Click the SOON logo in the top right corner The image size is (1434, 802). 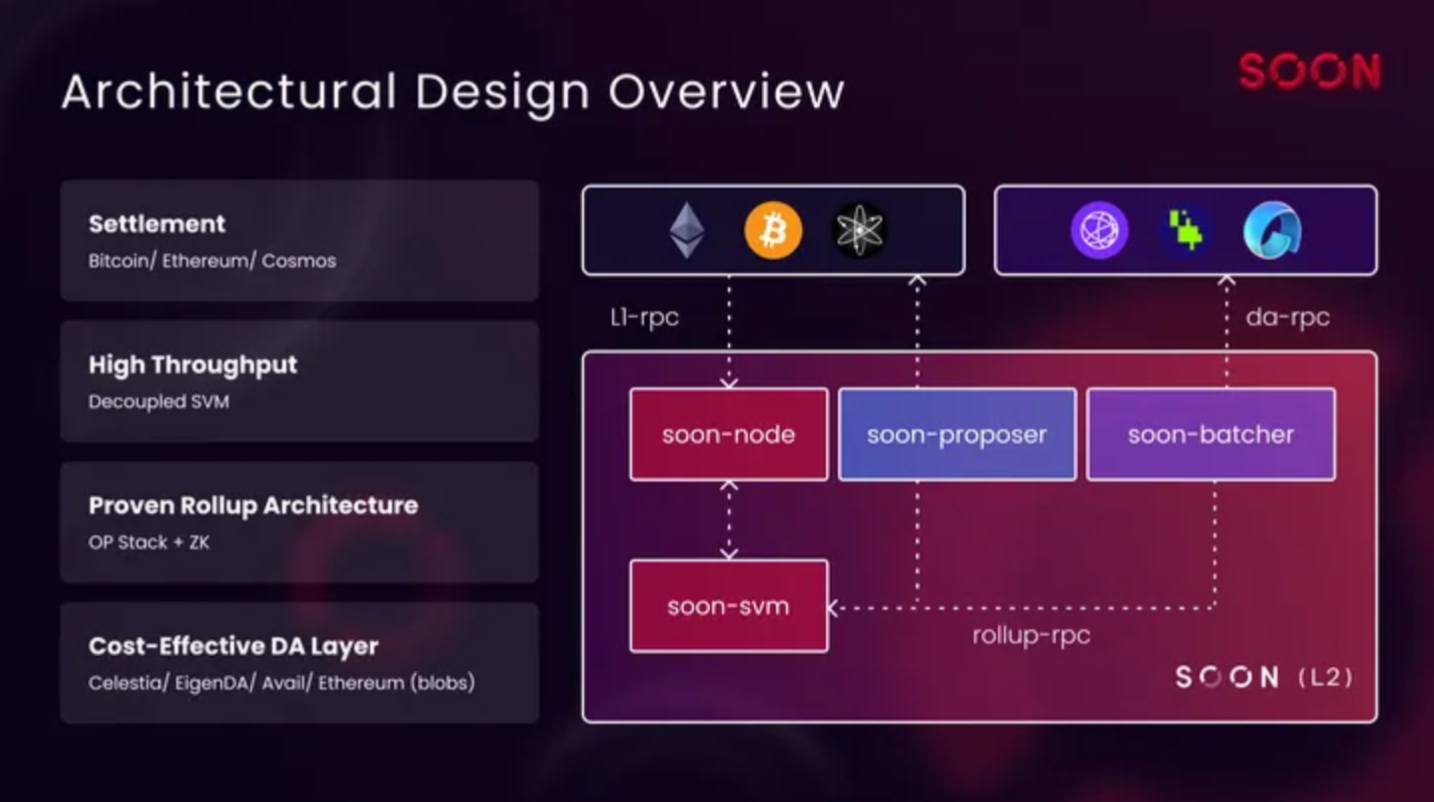1310,70
